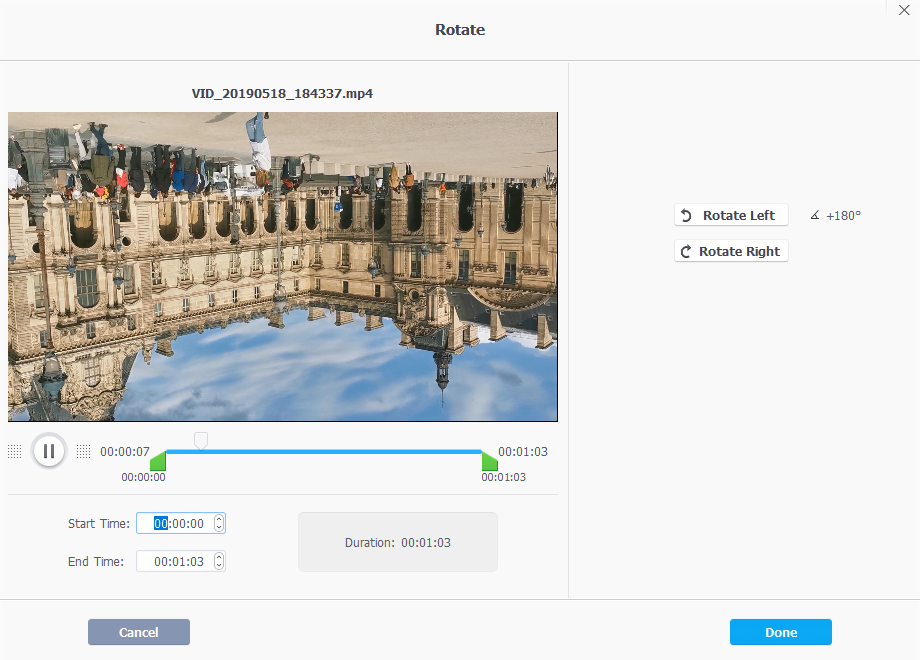
Task: Click the dotted icon right of pause
Action: [83, 452]
